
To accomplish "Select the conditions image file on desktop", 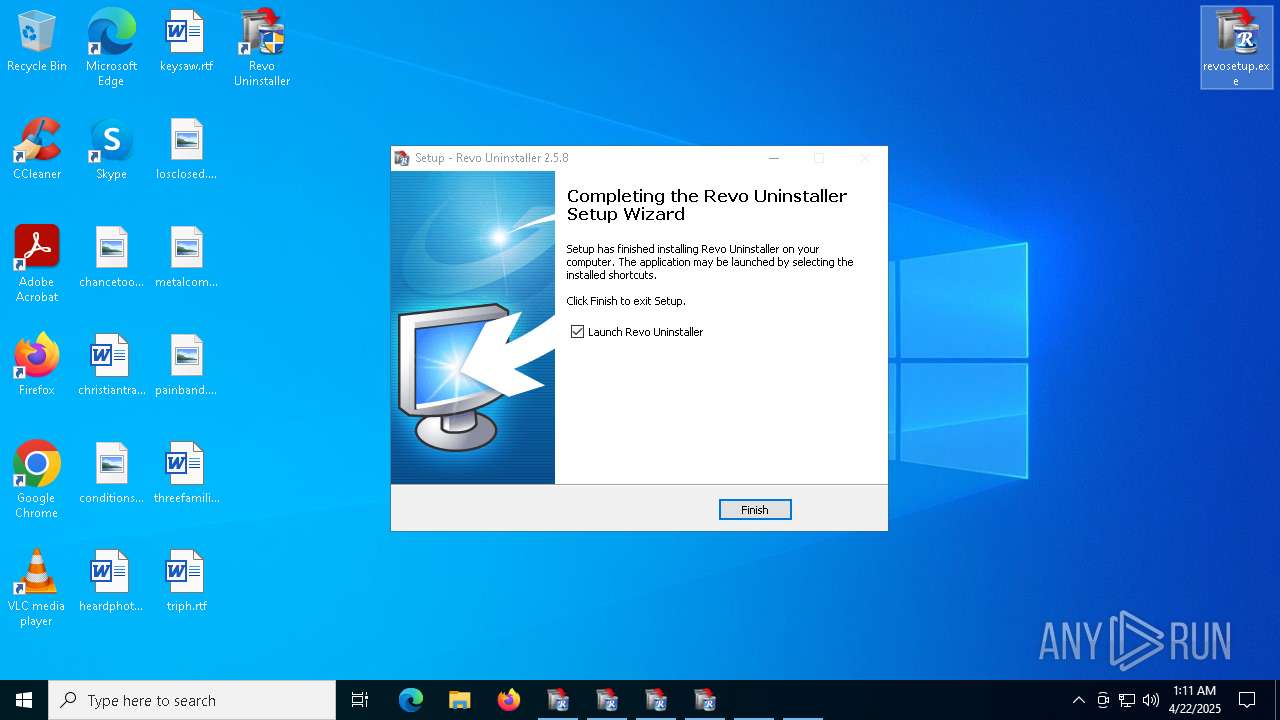I will click(x=111, y=474).
